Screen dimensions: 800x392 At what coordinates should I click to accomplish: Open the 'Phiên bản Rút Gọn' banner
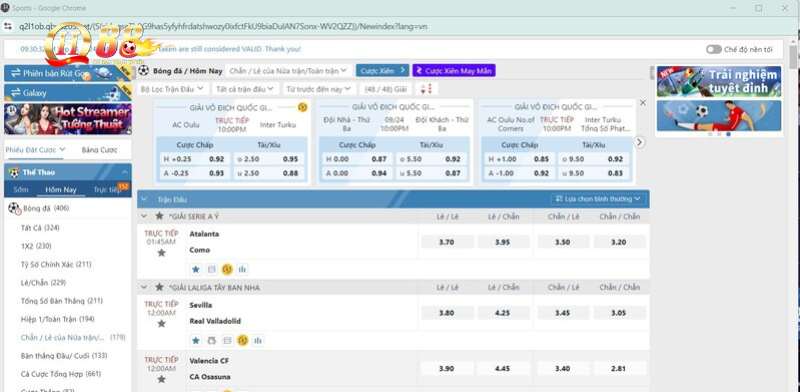pos(67,73)
